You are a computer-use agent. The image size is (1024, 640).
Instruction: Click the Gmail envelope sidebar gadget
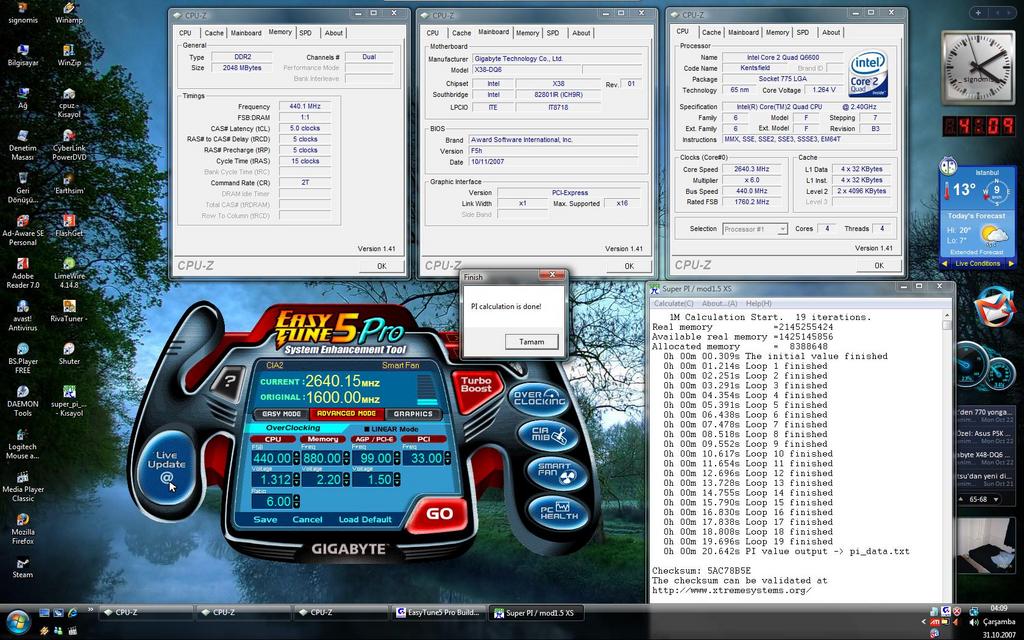[994, 306]
